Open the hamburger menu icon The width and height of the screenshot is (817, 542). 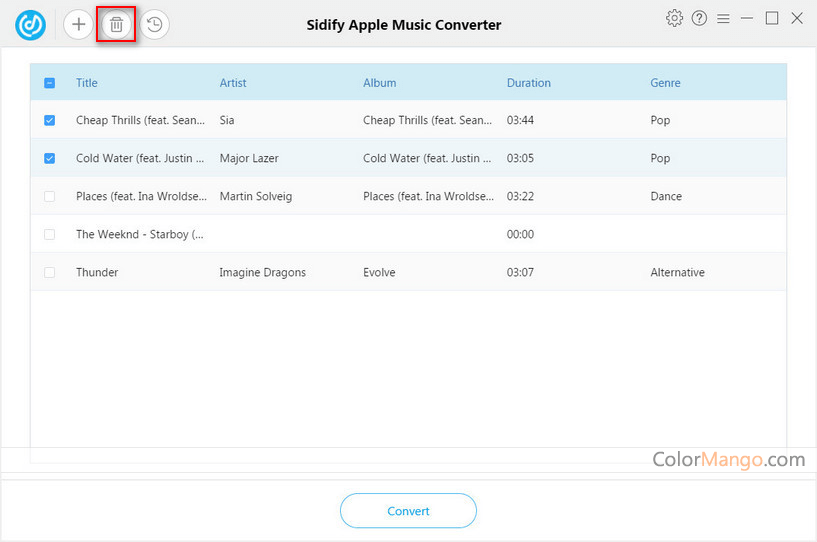pos(723,18)
